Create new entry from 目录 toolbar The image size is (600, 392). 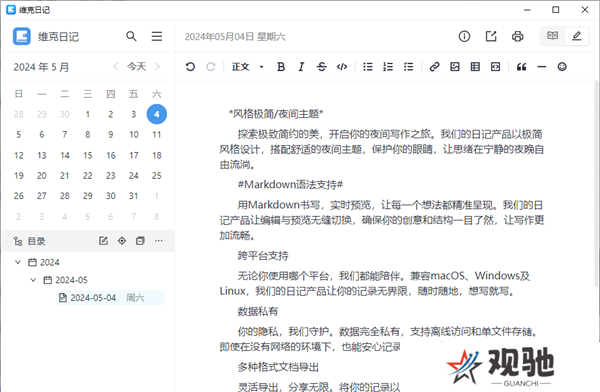pyautogui.click(x=103, y=241)
